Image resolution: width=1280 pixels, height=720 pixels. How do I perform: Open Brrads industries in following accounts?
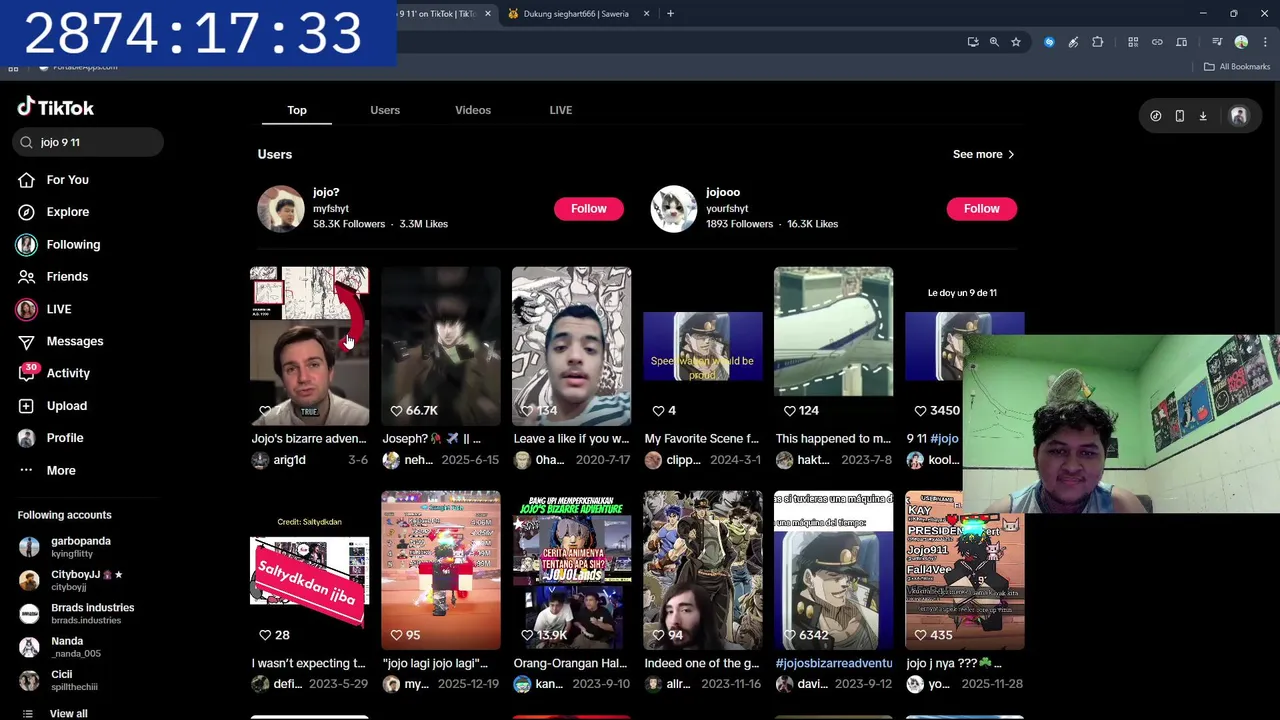tap(80, 613)
